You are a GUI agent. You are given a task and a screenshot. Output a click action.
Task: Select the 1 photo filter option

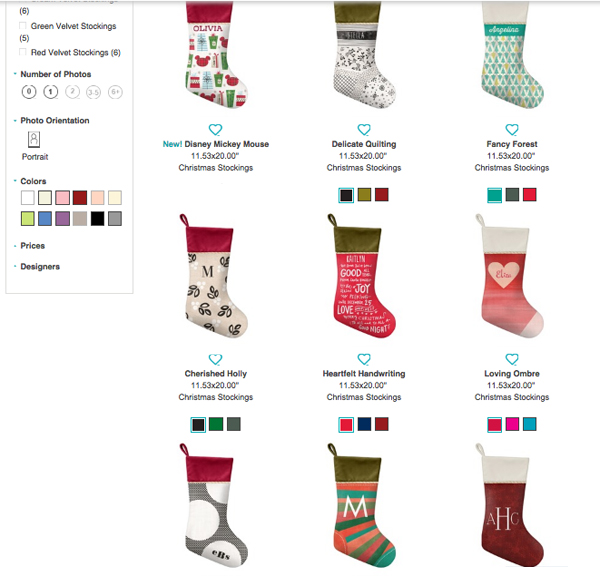(x=51, y=92)
